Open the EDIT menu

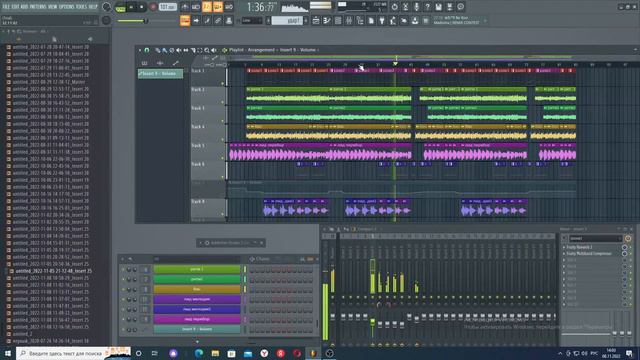(15, 7)
